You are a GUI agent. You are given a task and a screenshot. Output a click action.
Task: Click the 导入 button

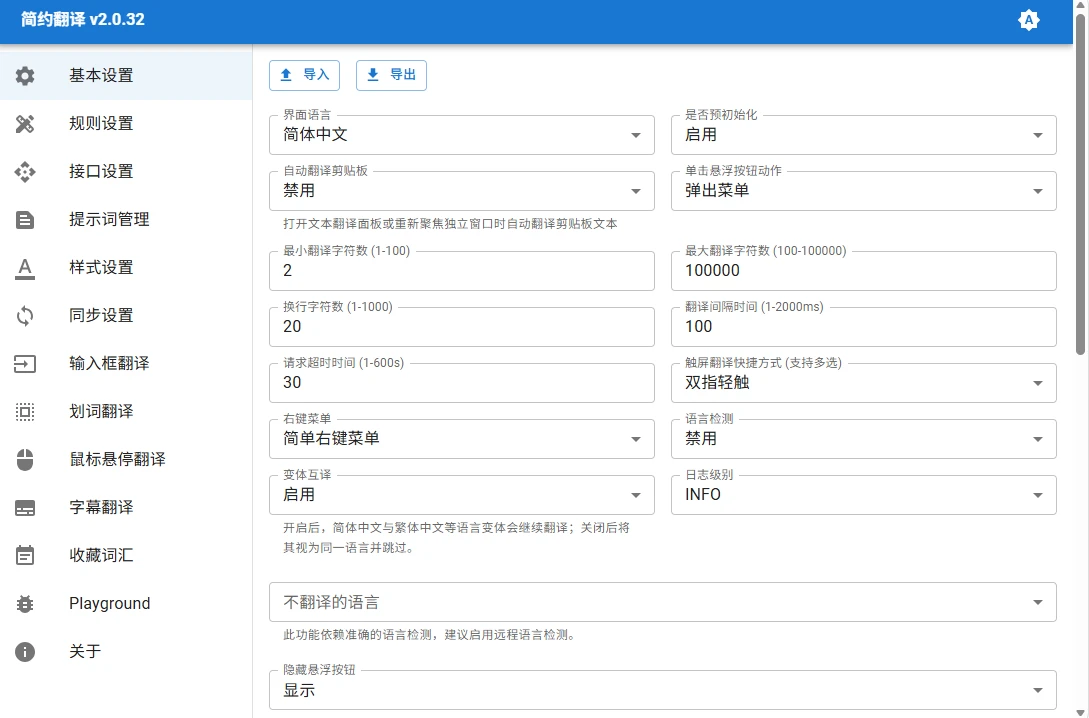304,75
